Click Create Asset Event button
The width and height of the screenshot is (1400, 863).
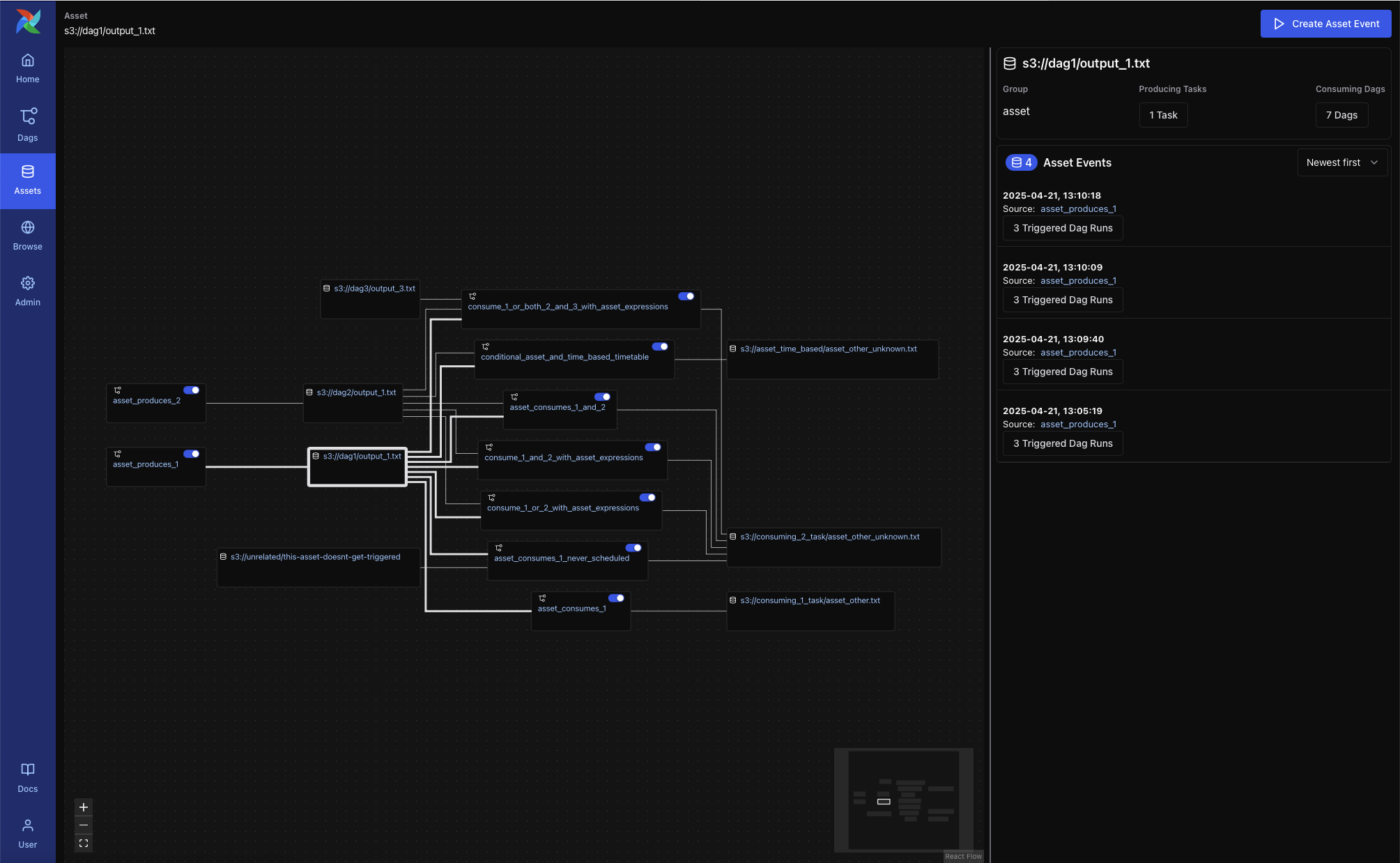point(1325,24)
